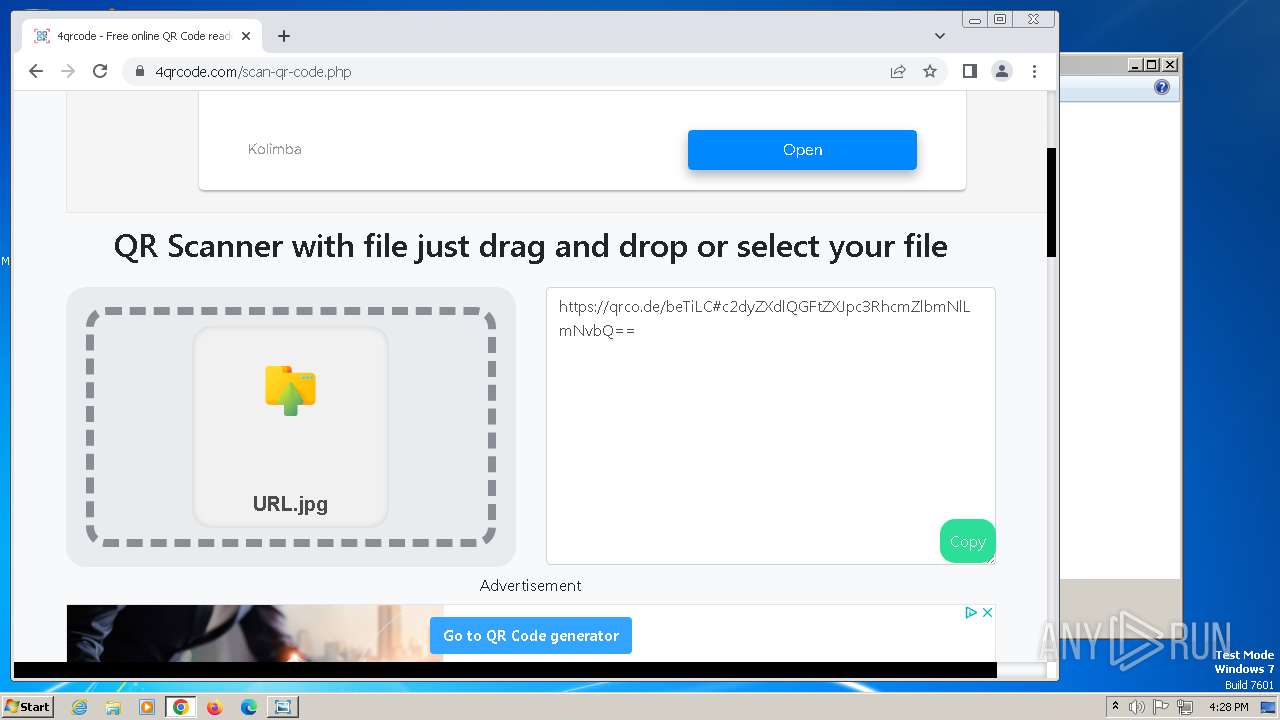Image resolution: width=1280 pixels, height=720 pixels.
Task: Open the Chrome profile avatar
Action: [1001, 71]
